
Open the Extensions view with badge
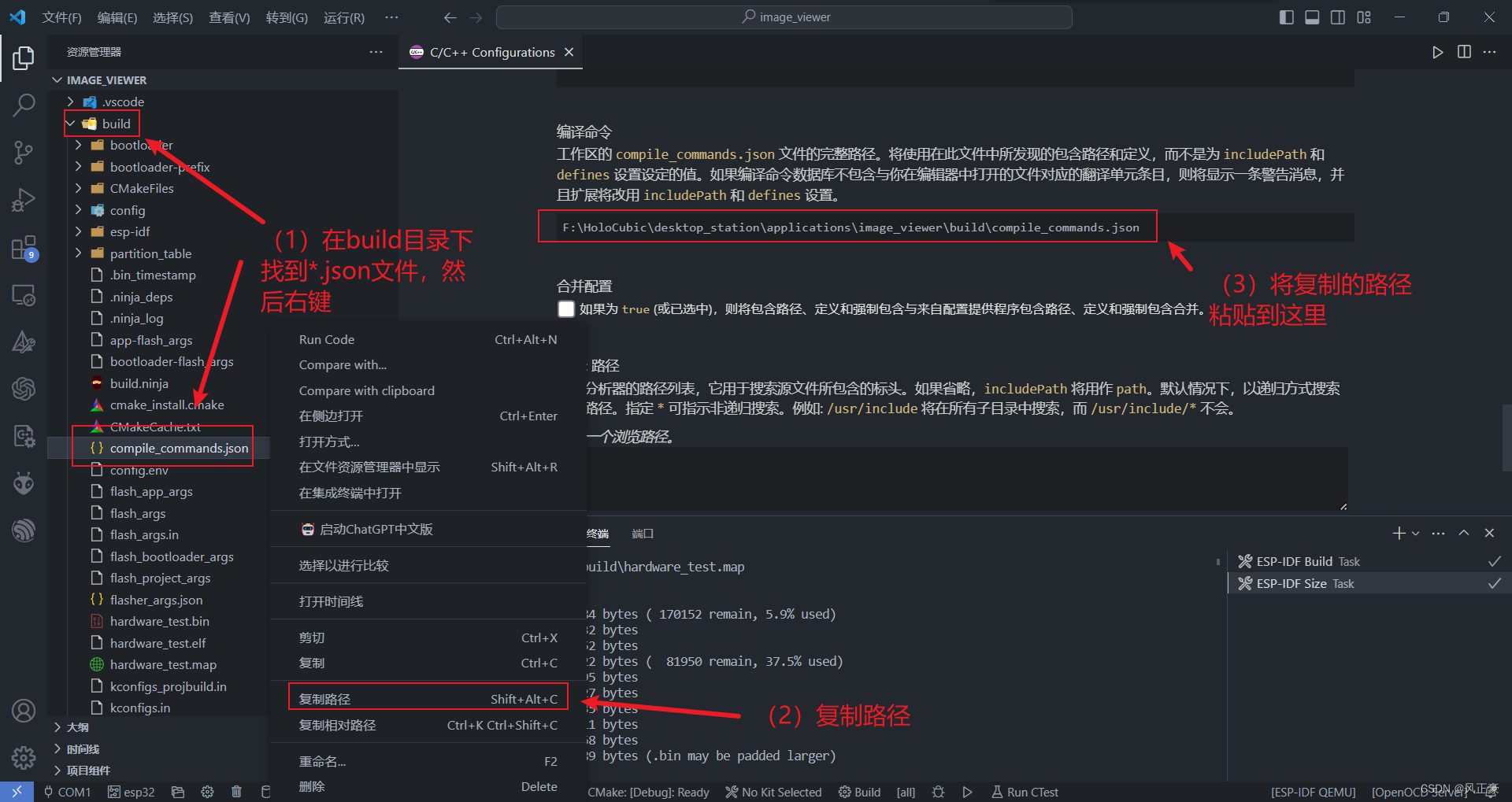tap(24, 248)
